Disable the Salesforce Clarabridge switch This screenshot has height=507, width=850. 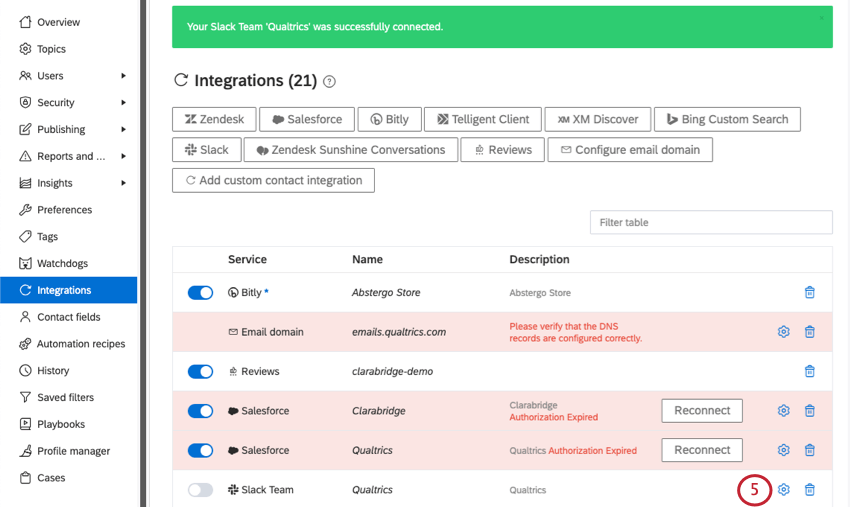click(x=201, y=411)
